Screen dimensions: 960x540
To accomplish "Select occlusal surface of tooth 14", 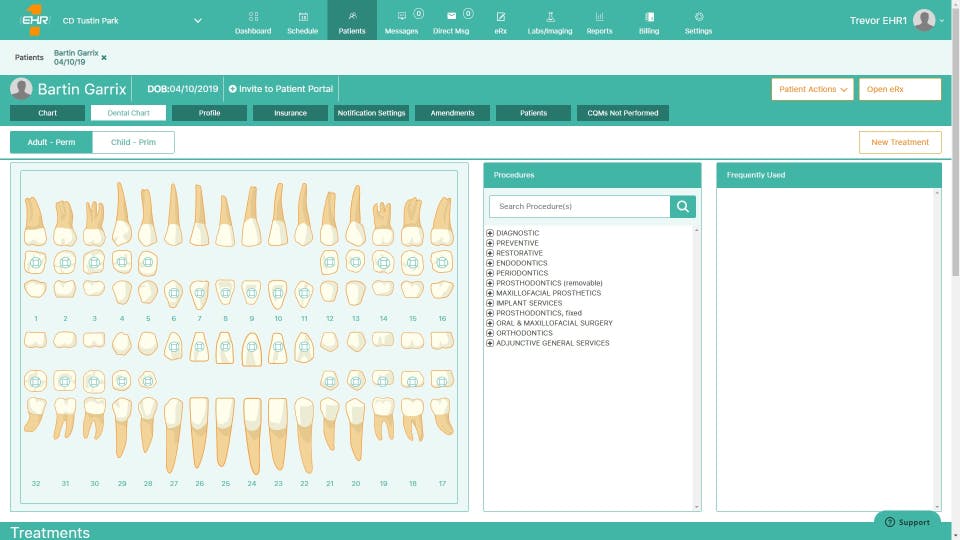I will 383,263.
